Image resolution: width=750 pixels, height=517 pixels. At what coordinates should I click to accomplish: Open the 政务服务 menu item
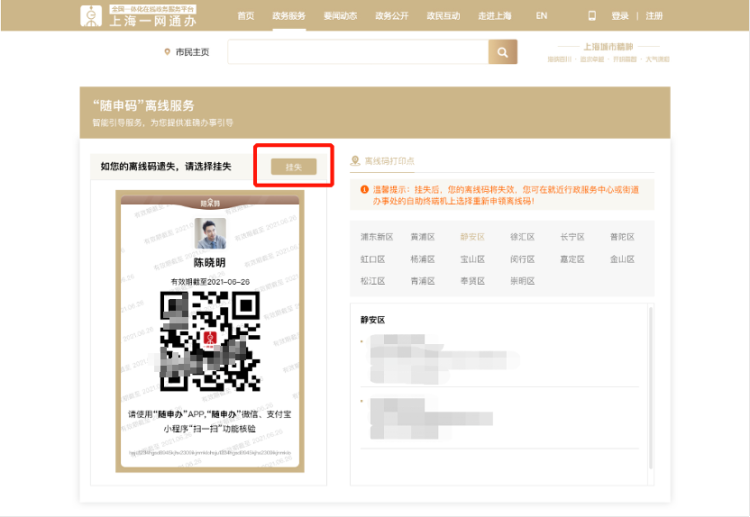pos(289,16)
